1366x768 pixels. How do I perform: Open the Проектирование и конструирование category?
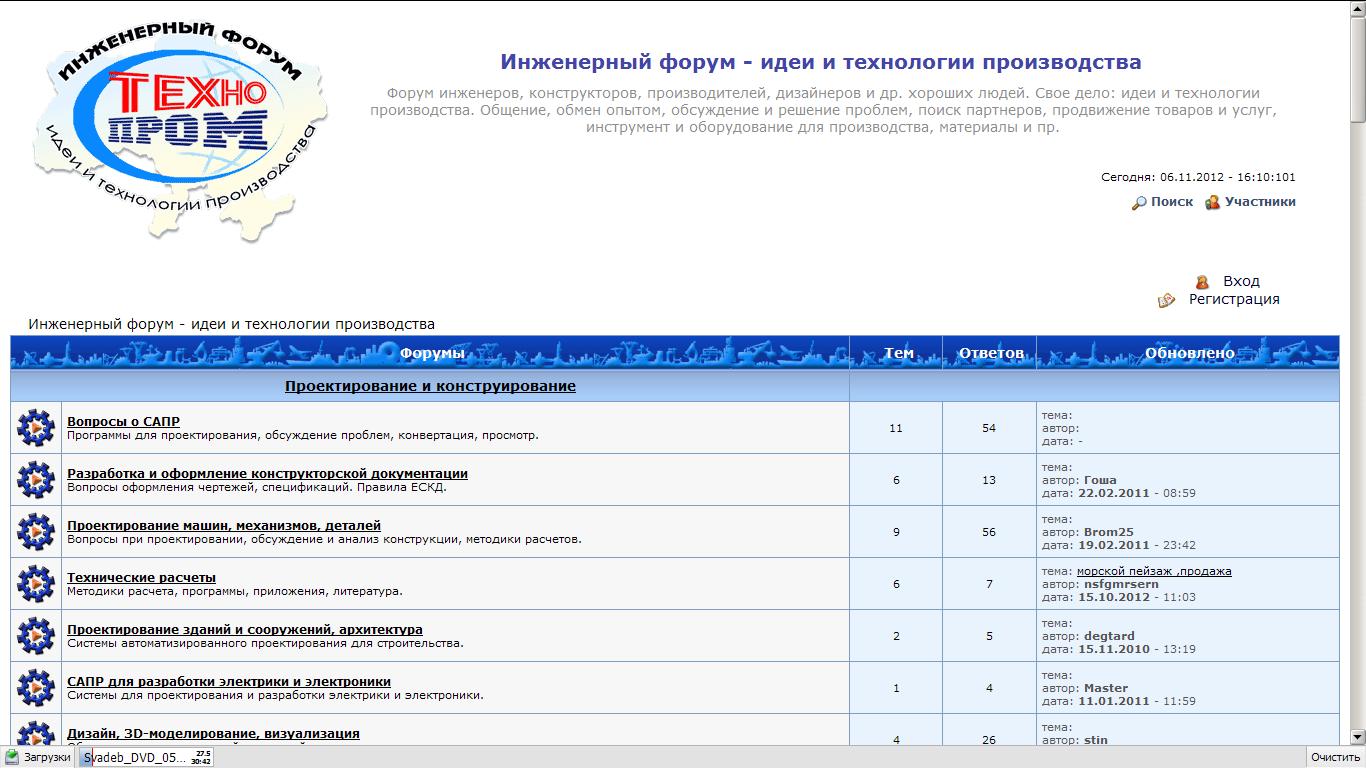[430, 386]
